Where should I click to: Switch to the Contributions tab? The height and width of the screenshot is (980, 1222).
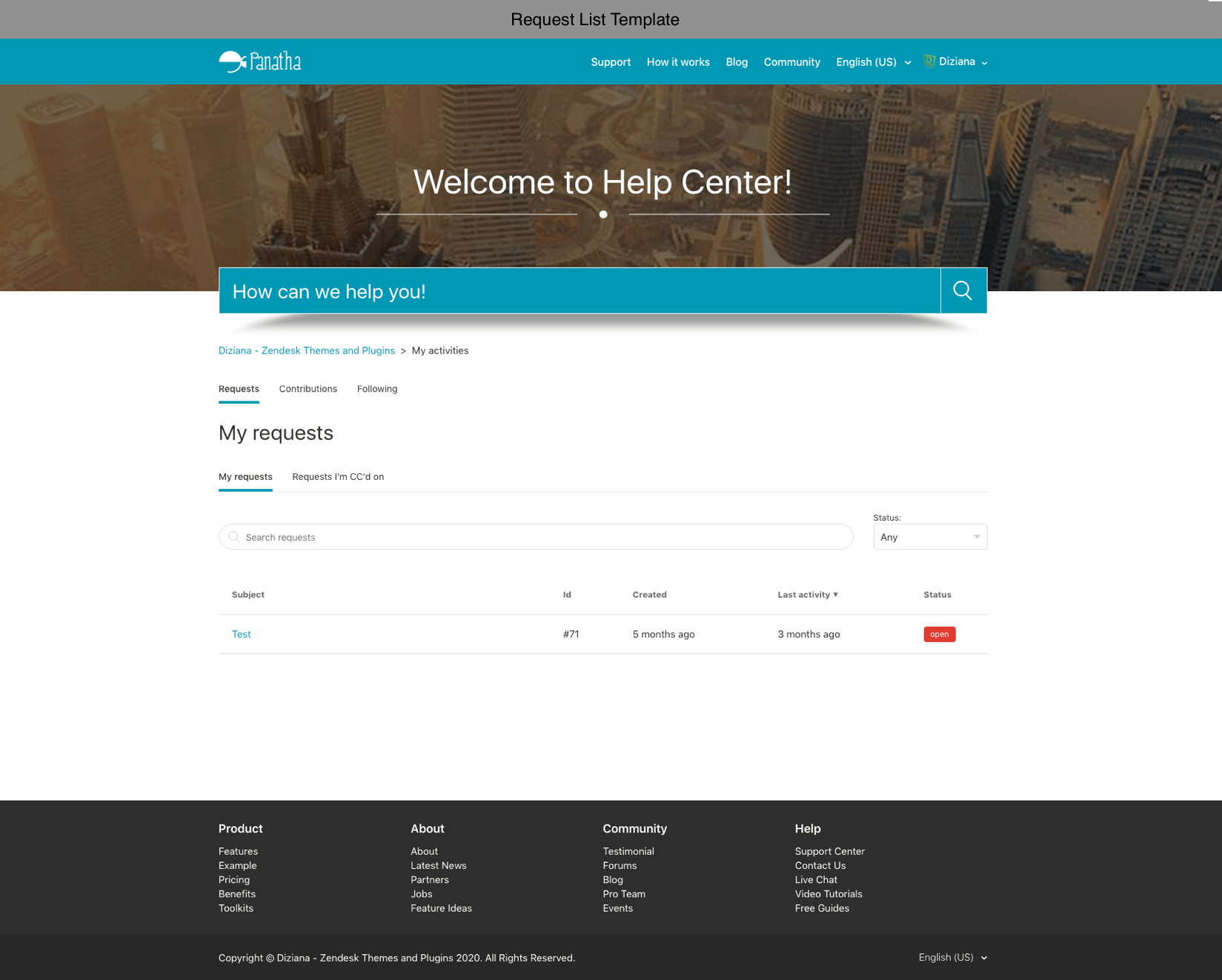(308, 389)
